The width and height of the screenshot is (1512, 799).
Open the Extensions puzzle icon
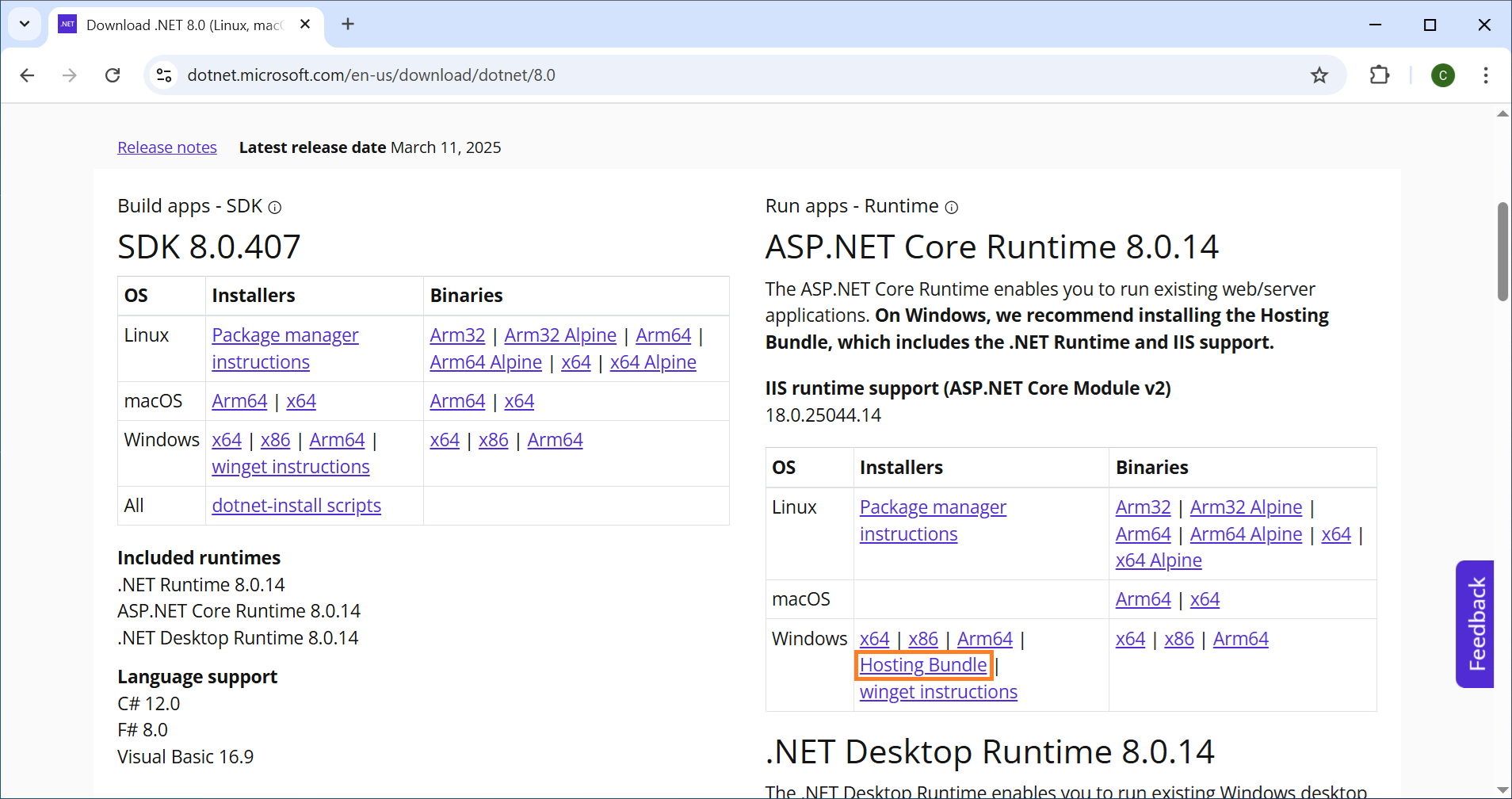(1380, 75)
